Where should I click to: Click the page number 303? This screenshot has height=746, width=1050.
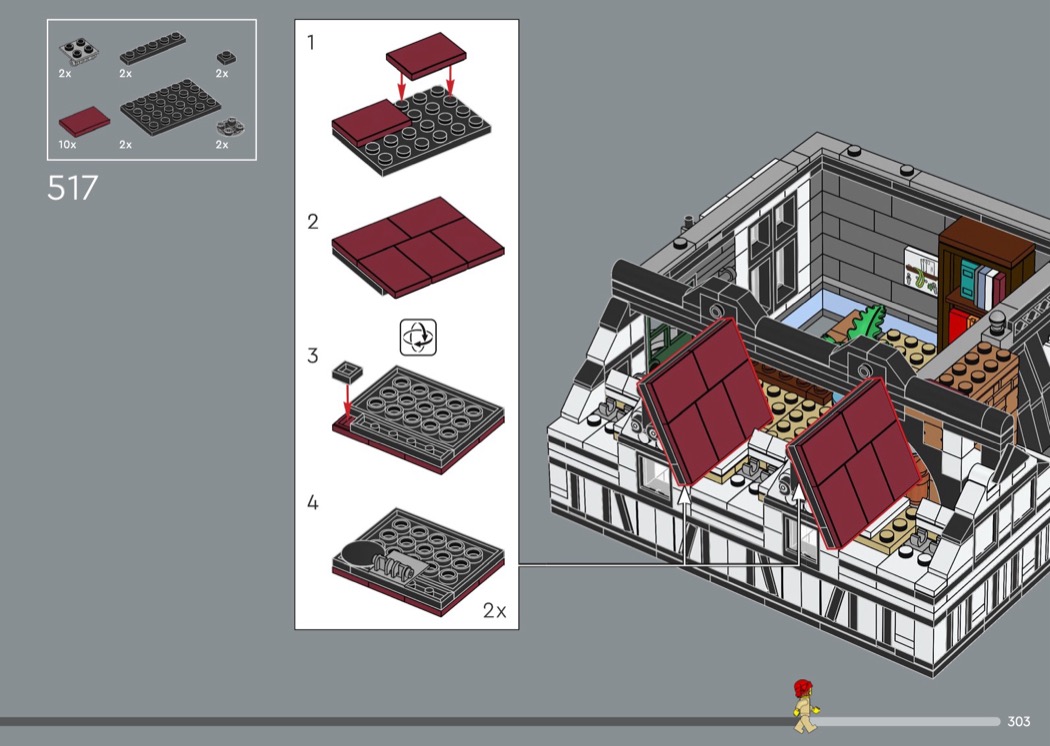pyautogui.click(x=1018, y=722)
